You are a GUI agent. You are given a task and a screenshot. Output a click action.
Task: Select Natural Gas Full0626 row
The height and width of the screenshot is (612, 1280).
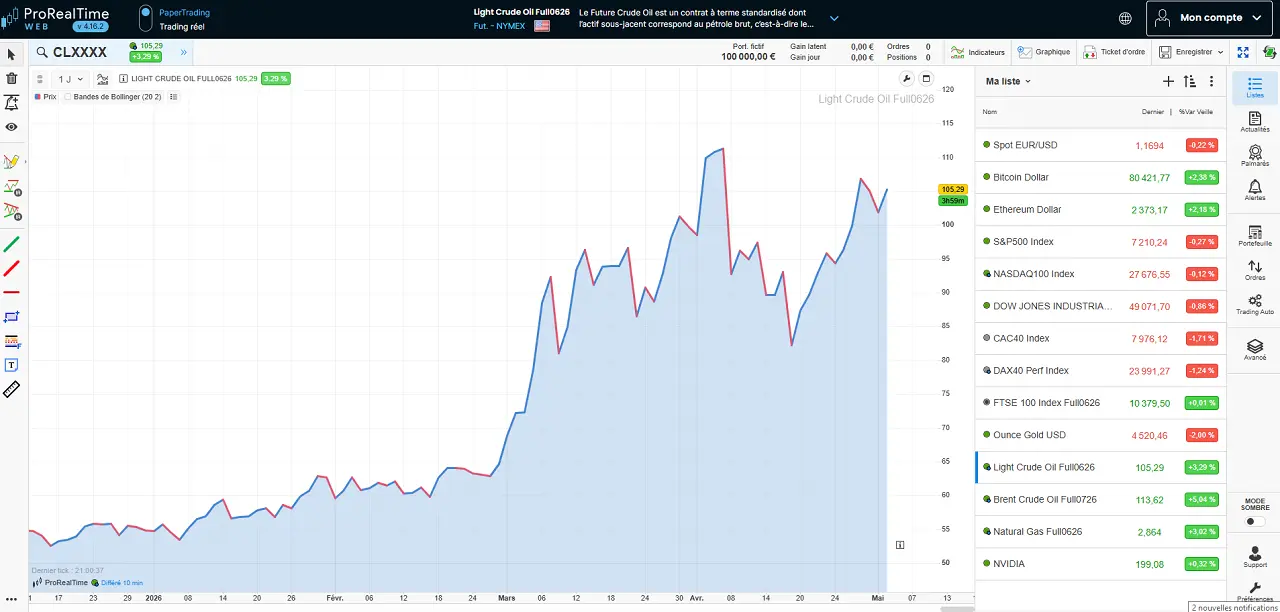pos(1100,531)
